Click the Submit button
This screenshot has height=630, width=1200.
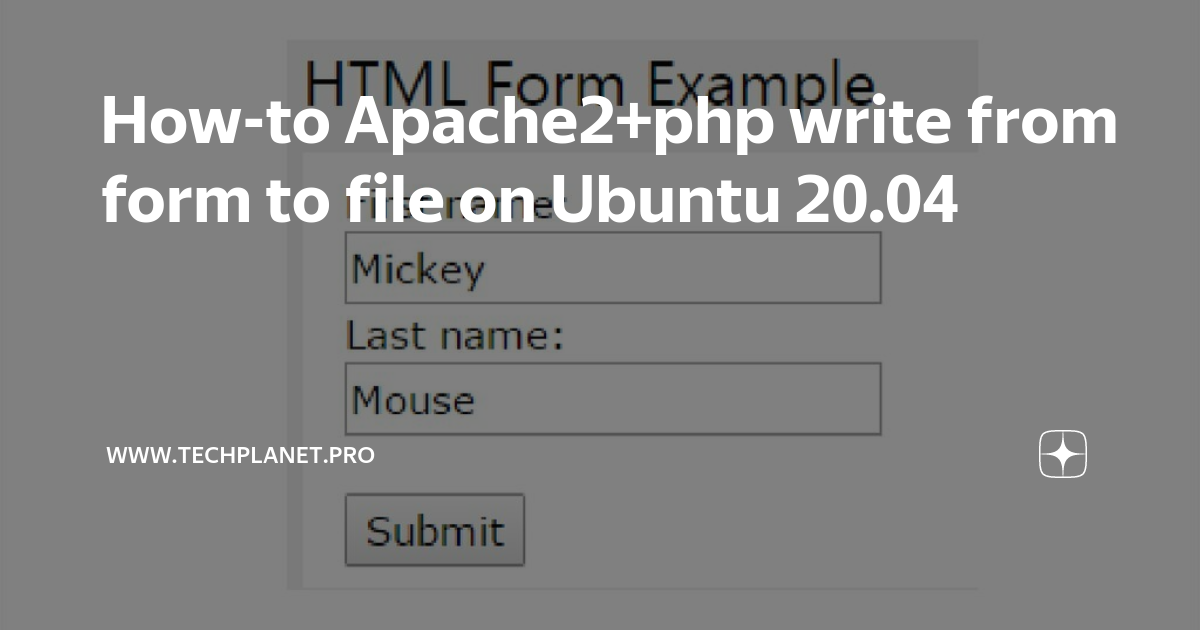pyautogui.click(x=435, y=530)
